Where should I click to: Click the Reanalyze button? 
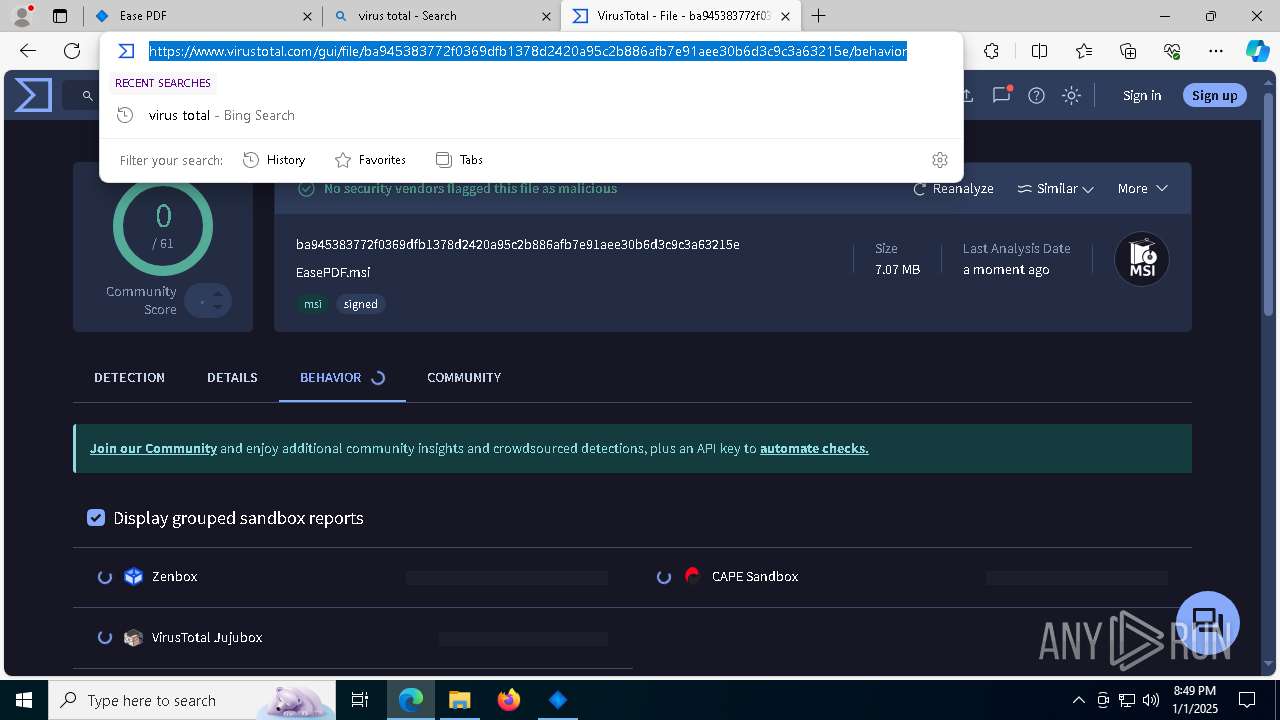pyautogui.click(x=953, y=188)
